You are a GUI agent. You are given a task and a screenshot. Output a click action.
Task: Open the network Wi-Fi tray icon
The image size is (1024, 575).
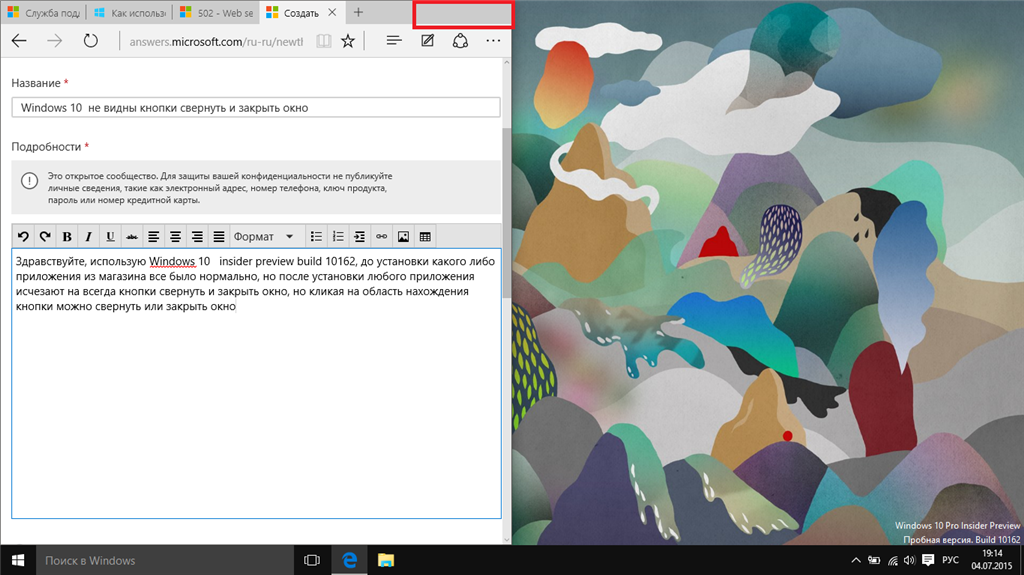[x=893, y=560]
